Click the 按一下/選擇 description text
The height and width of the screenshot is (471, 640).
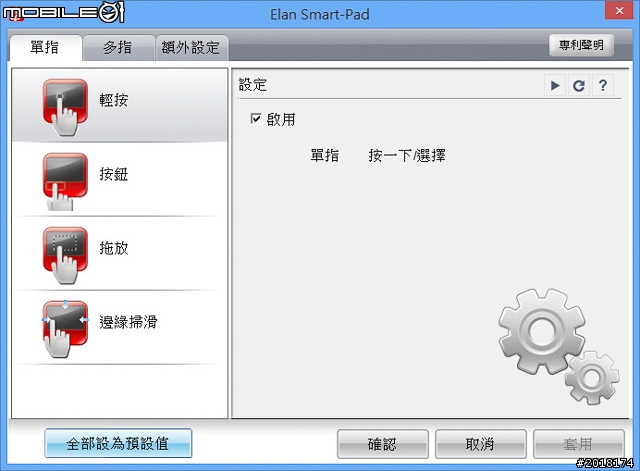407,156
